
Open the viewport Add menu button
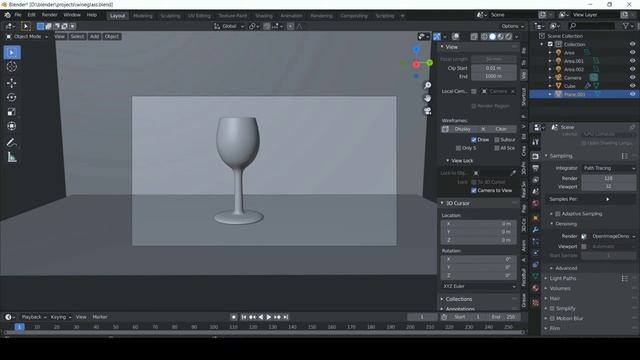coord(94,37)
